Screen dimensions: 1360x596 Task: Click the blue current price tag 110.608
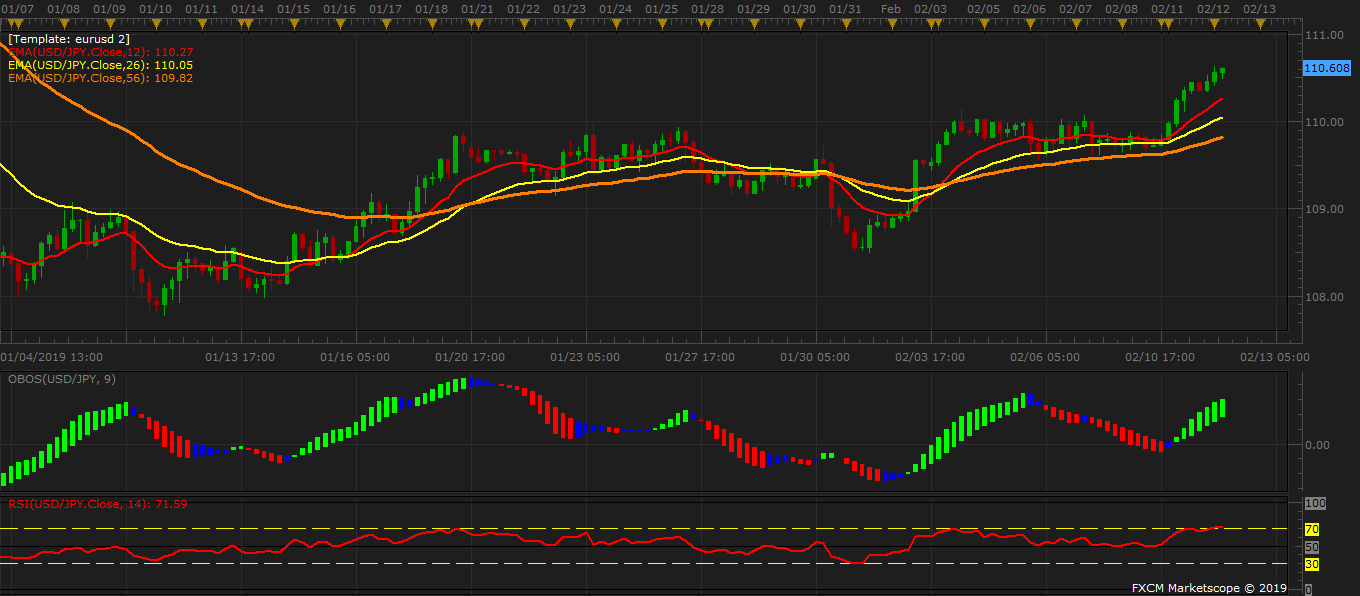[x=1328, y=68]
